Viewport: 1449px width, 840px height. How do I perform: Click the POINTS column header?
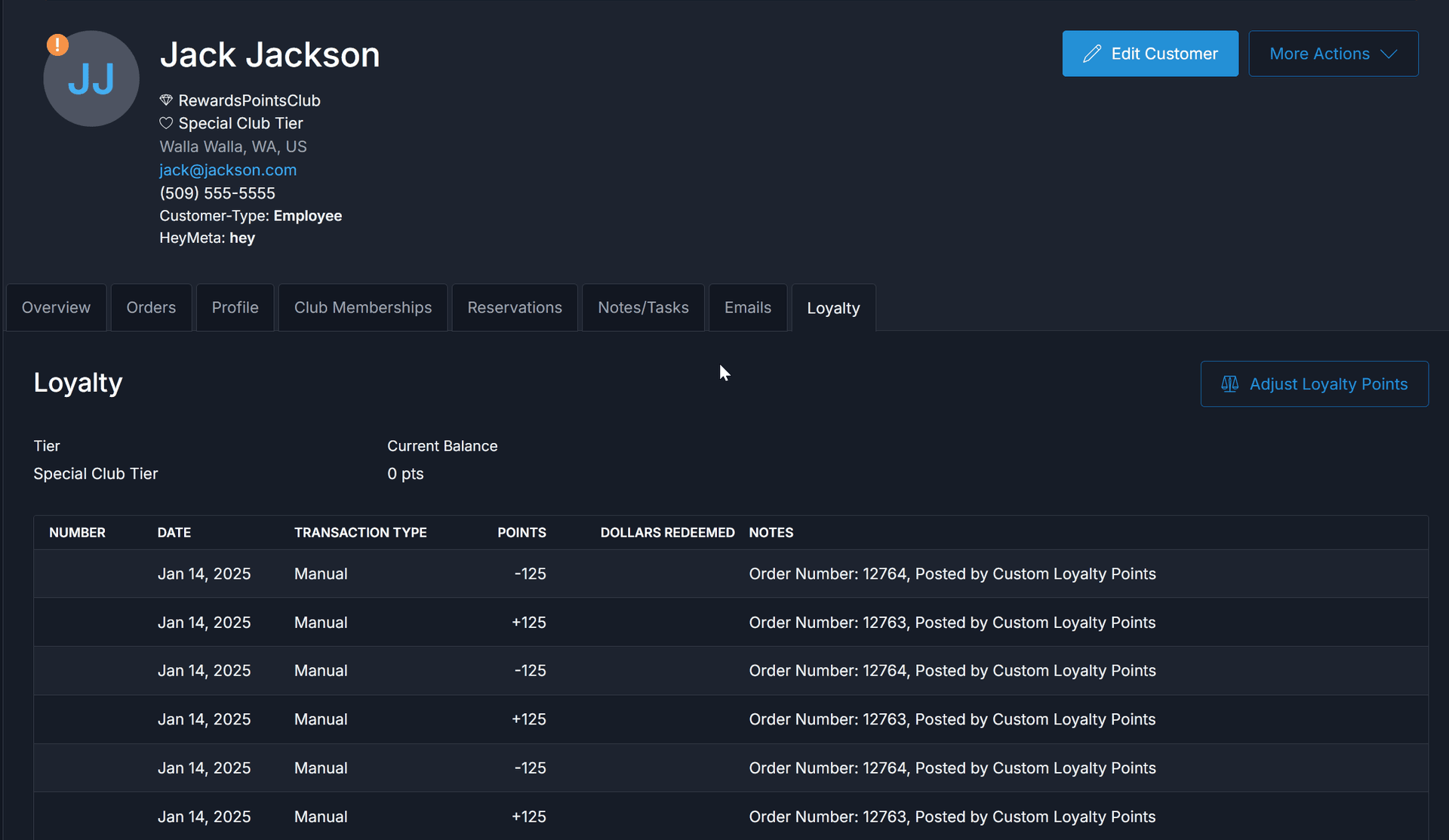click(521, 532)
